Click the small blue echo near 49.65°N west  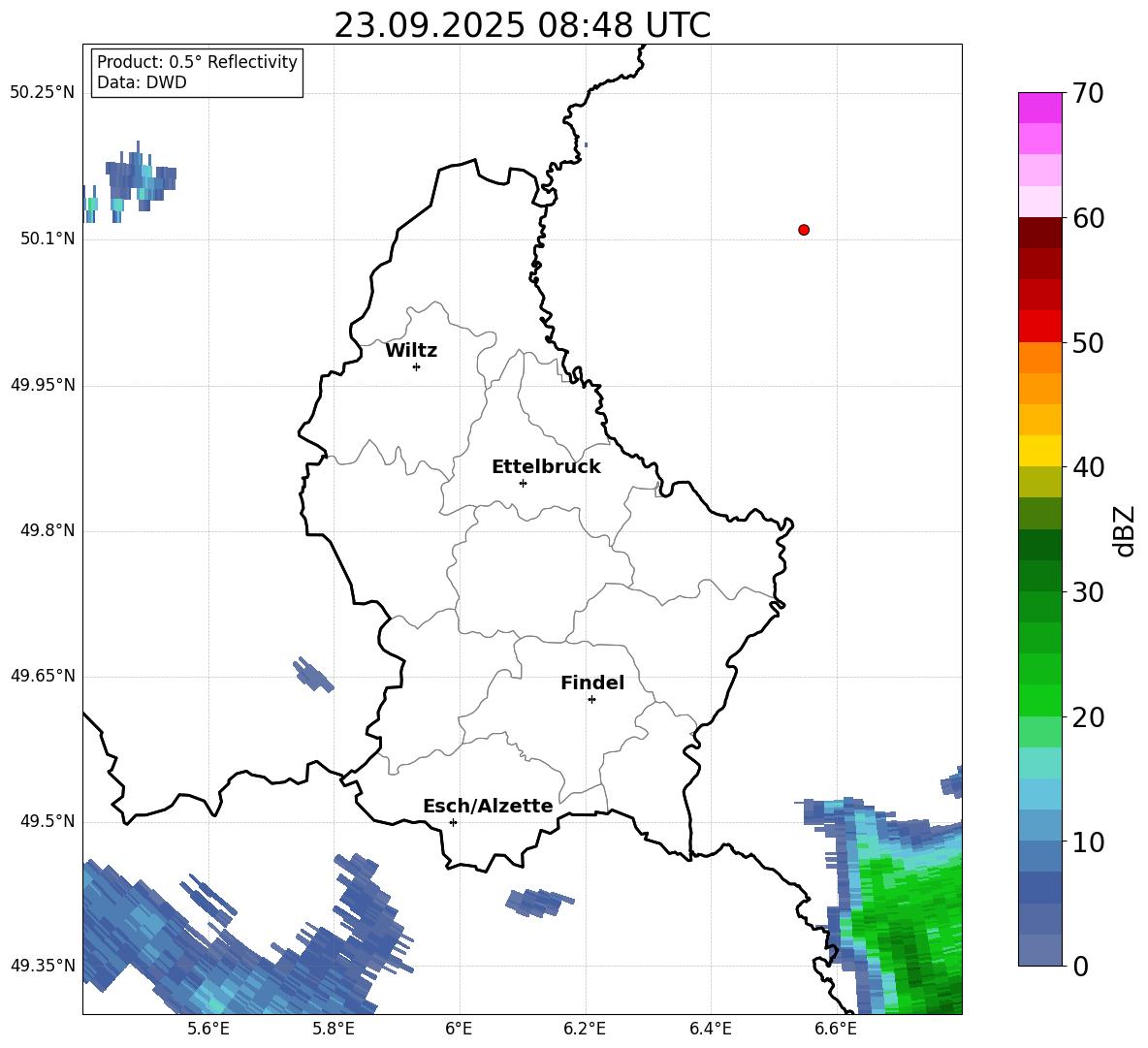click(x=313, y=675)
